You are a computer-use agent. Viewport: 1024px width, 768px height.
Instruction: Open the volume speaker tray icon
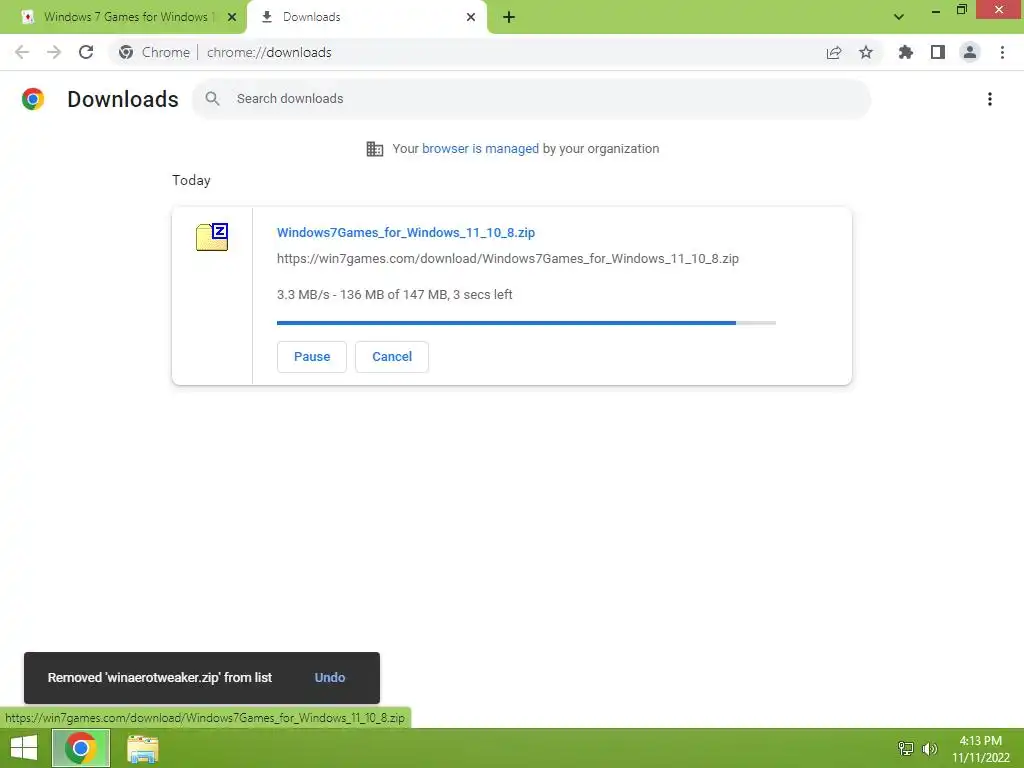929,748
